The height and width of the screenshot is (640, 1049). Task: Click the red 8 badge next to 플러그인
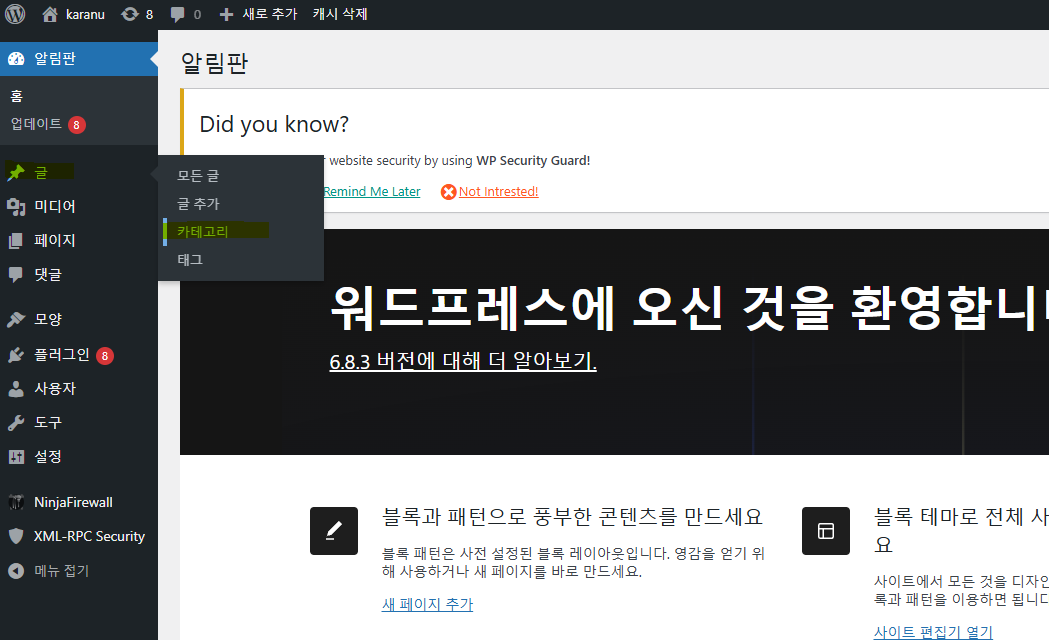105,356
